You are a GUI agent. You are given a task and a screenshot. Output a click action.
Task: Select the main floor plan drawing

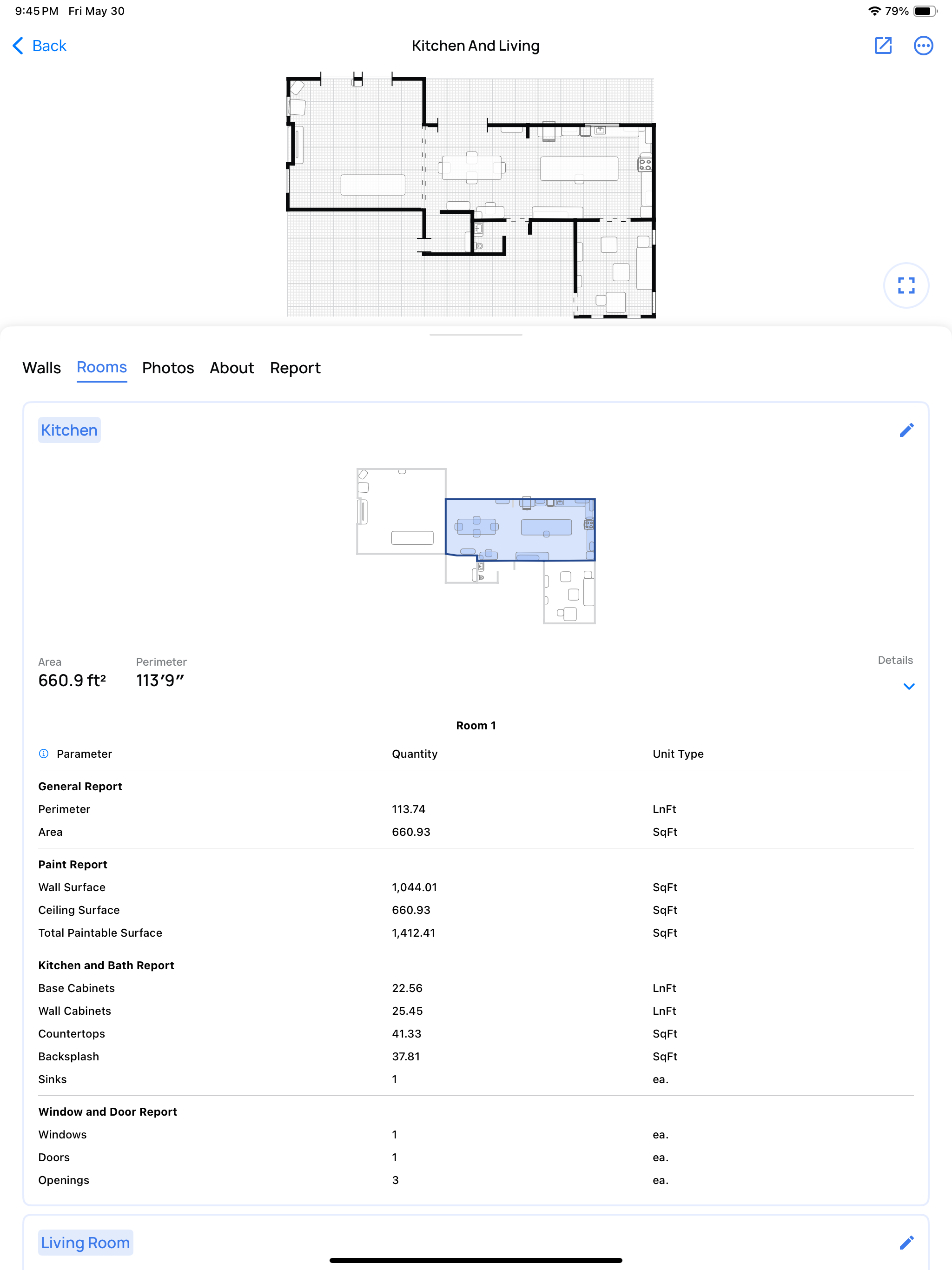pyautogui.click(x=471, y=195)
